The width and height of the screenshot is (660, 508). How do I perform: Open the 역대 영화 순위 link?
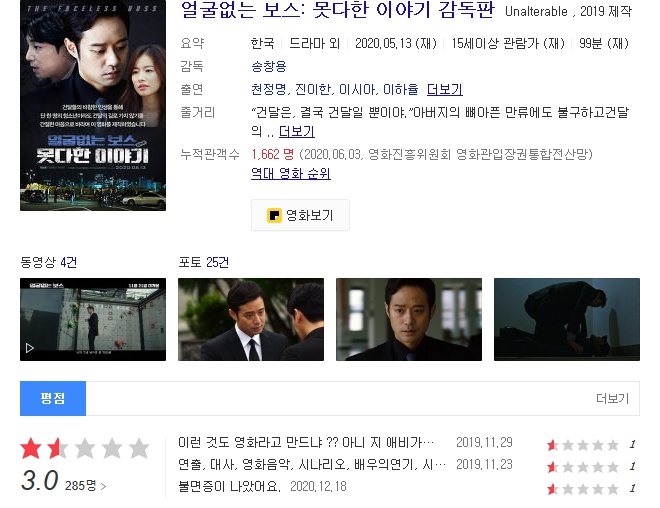290,173
